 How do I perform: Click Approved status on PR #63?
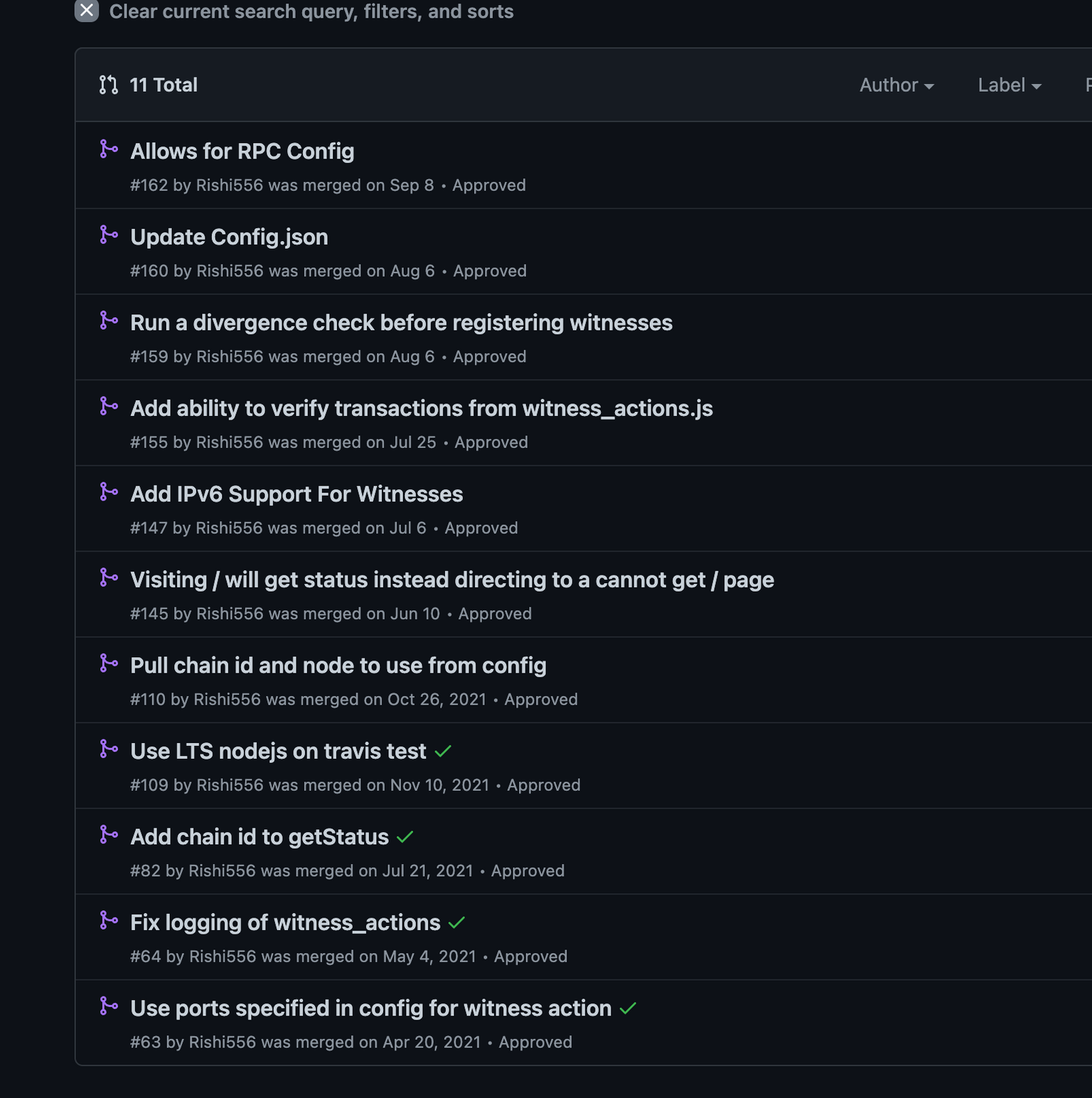535,1043
